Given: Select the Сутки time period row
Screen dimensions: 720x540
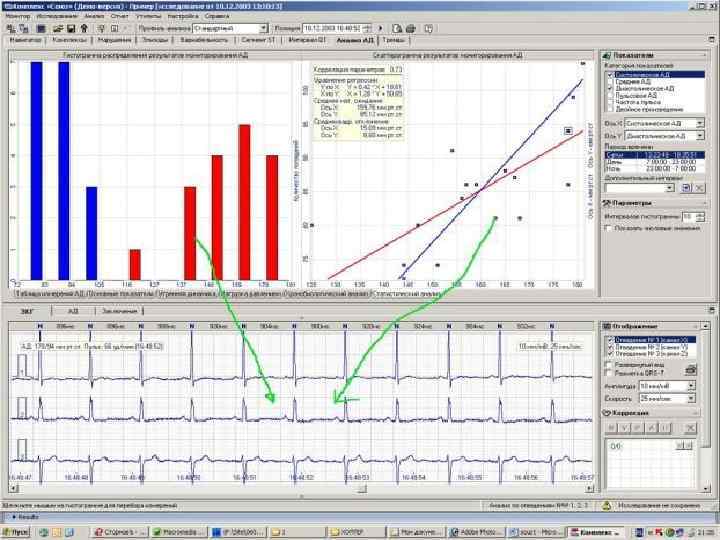Looking at the screenshot, I should point(655,155).
